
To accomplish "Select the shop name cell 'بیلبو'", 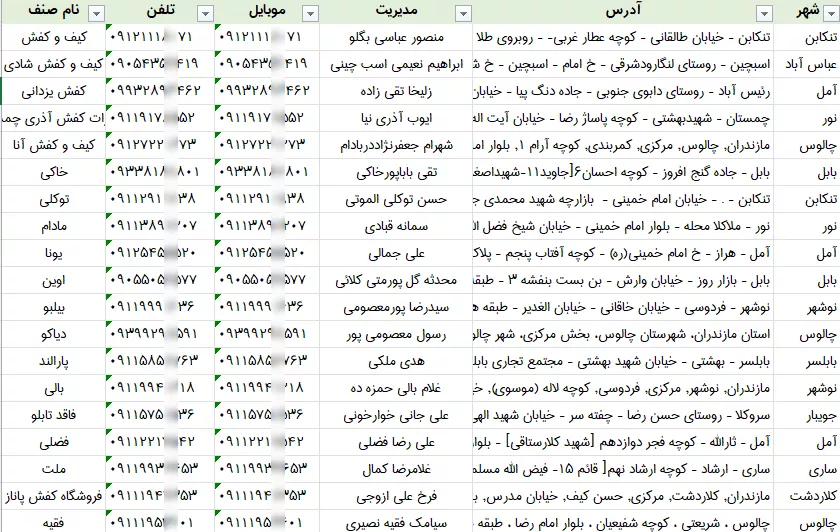I will point(54,308).
